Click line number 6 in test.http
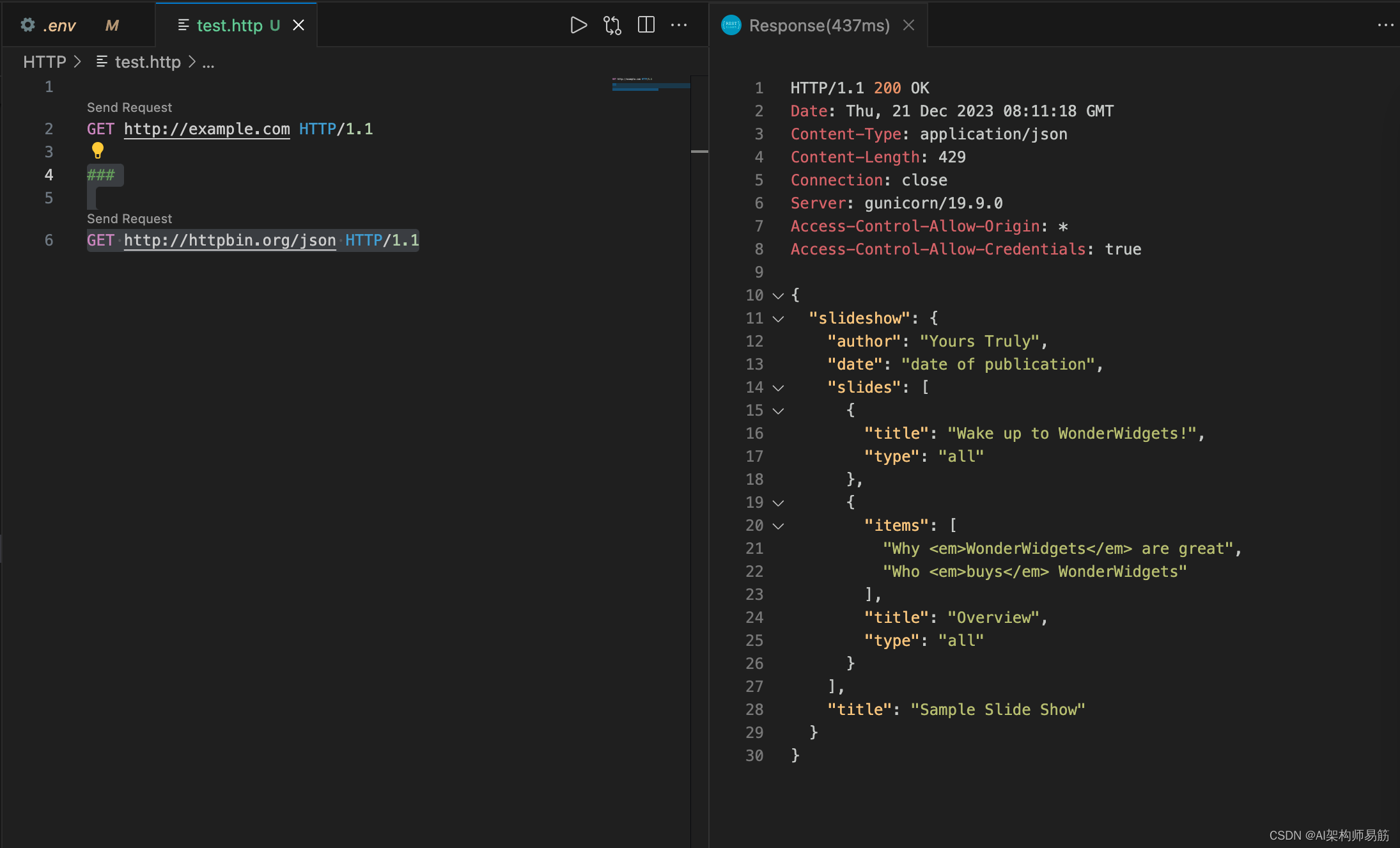1400x848 pixels. 49,240
